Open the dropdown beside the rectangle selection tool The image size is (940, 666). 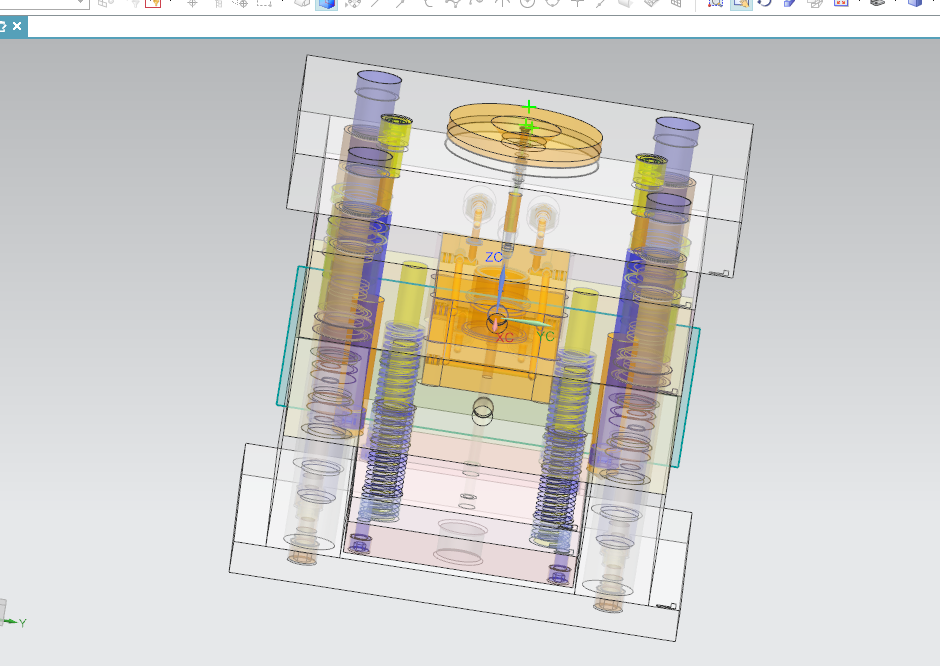click(x=282, y=2)
